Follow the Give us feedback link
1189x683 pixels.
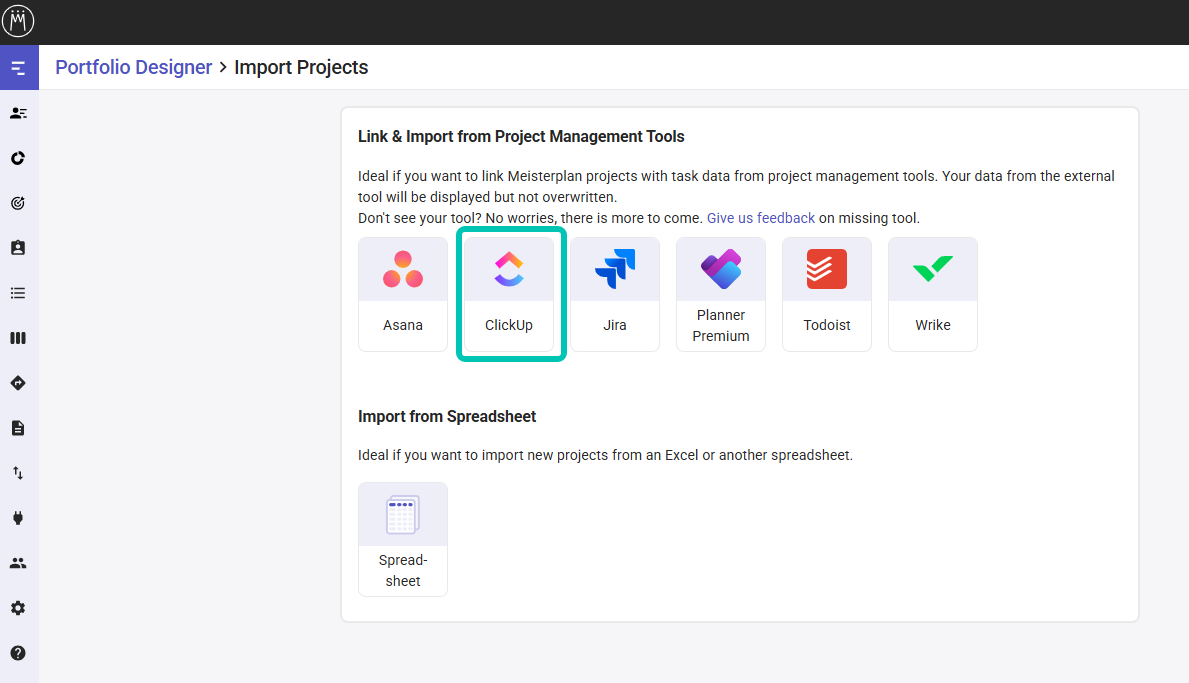pyautogui.click(x=761, y=218)
